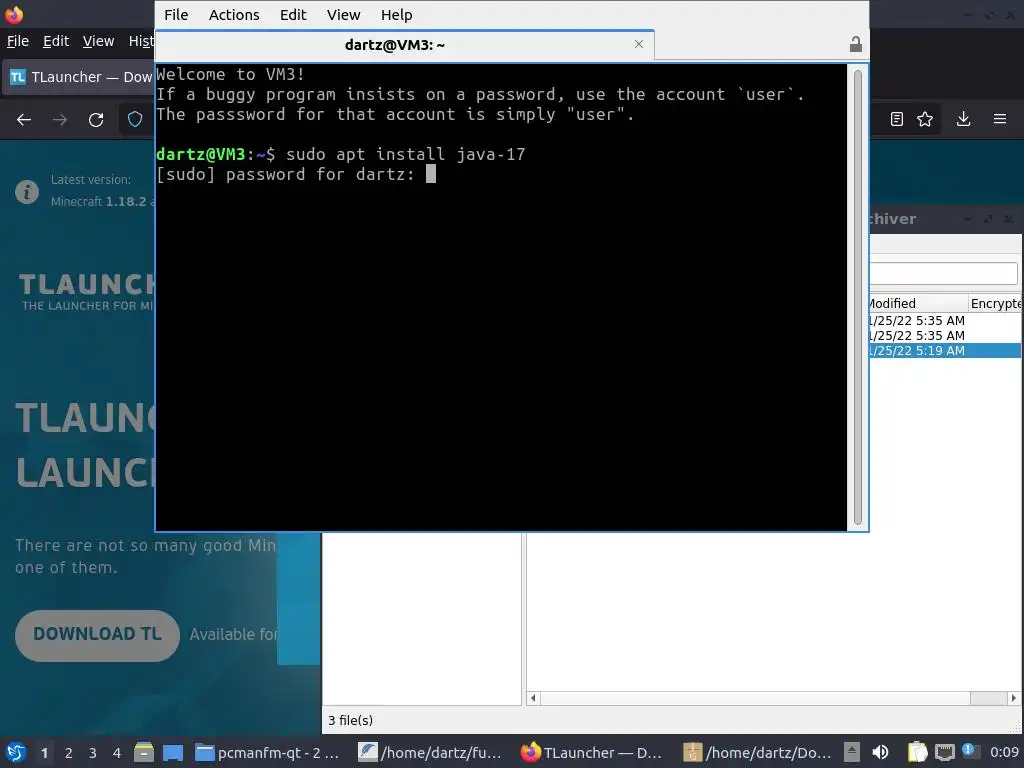Close the dartz@VM3 terminal tab

coord(639,44)
